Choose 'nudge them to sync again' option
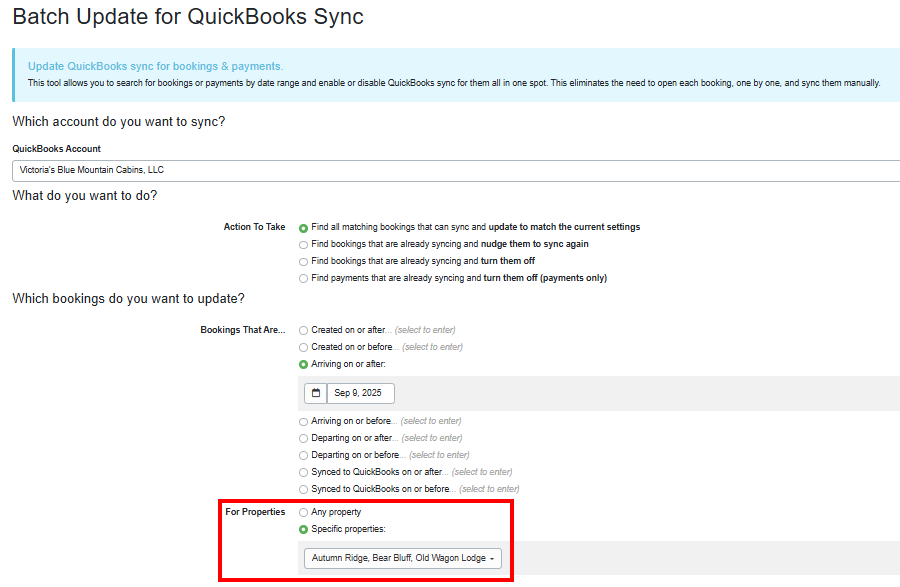 pyautogui.click(x=304, y=244)
